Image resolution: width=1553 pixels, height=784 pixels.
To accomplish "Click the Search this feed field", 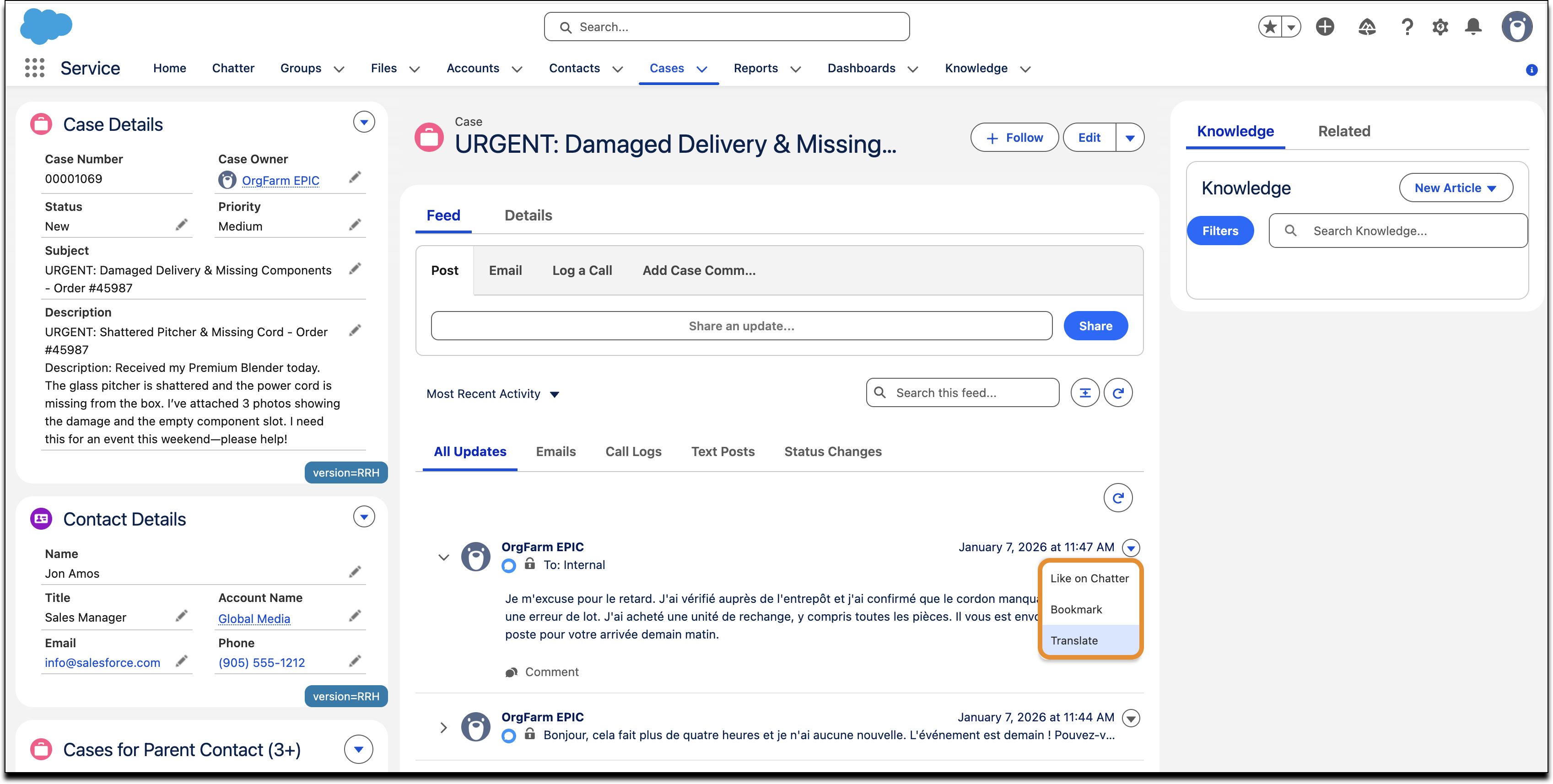I will (x=962, y=393).
